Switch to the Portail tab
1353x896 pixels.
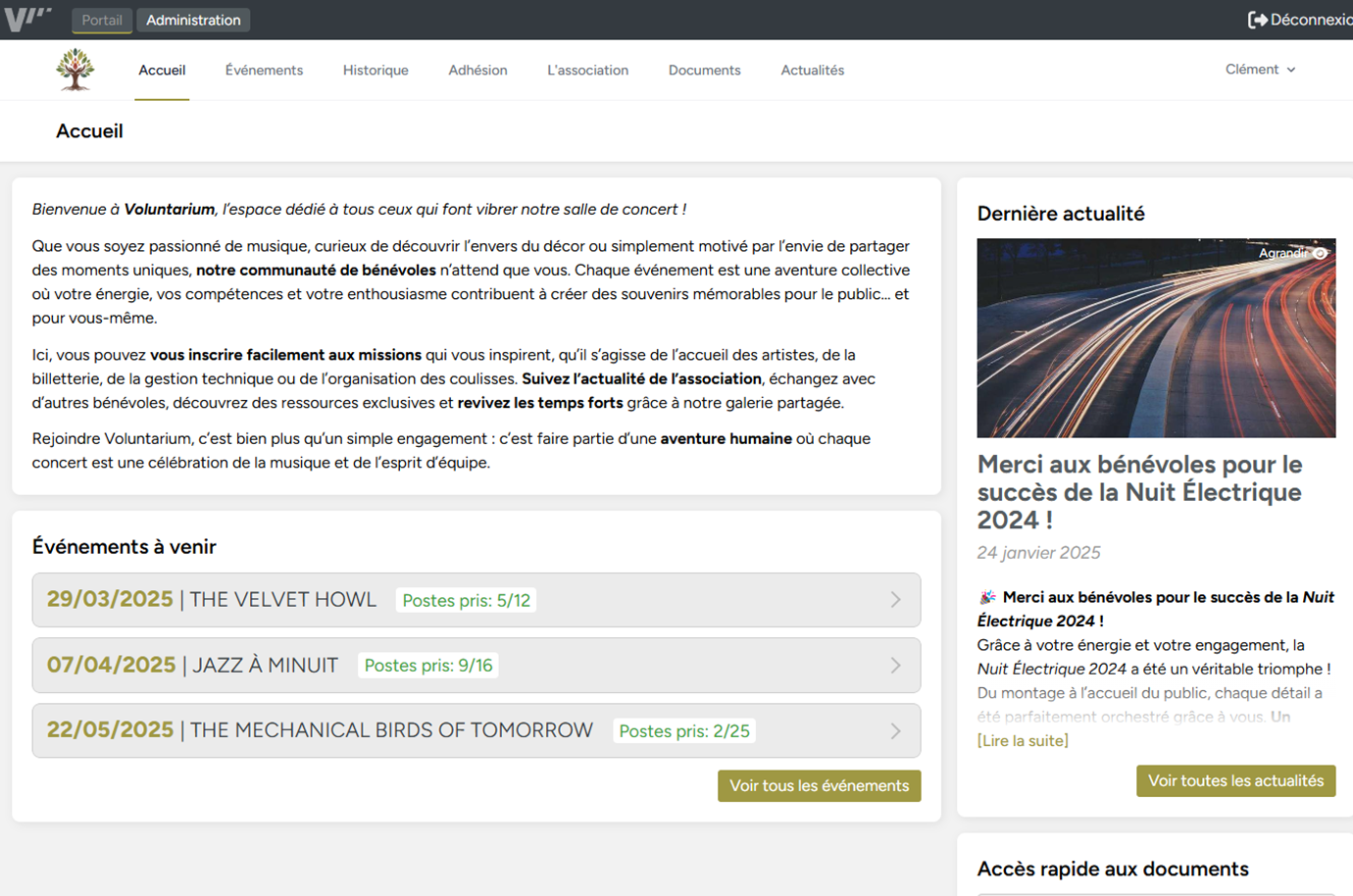coord(101,19)
